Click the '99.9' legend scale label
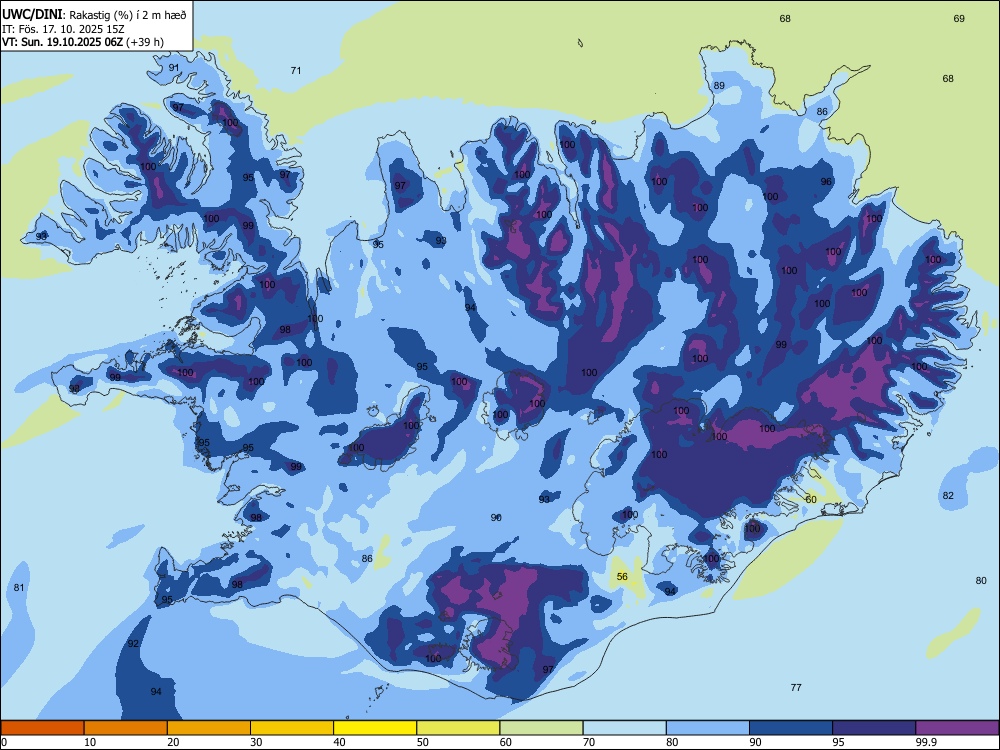1000x750 pixels. (x=925, y=742)
